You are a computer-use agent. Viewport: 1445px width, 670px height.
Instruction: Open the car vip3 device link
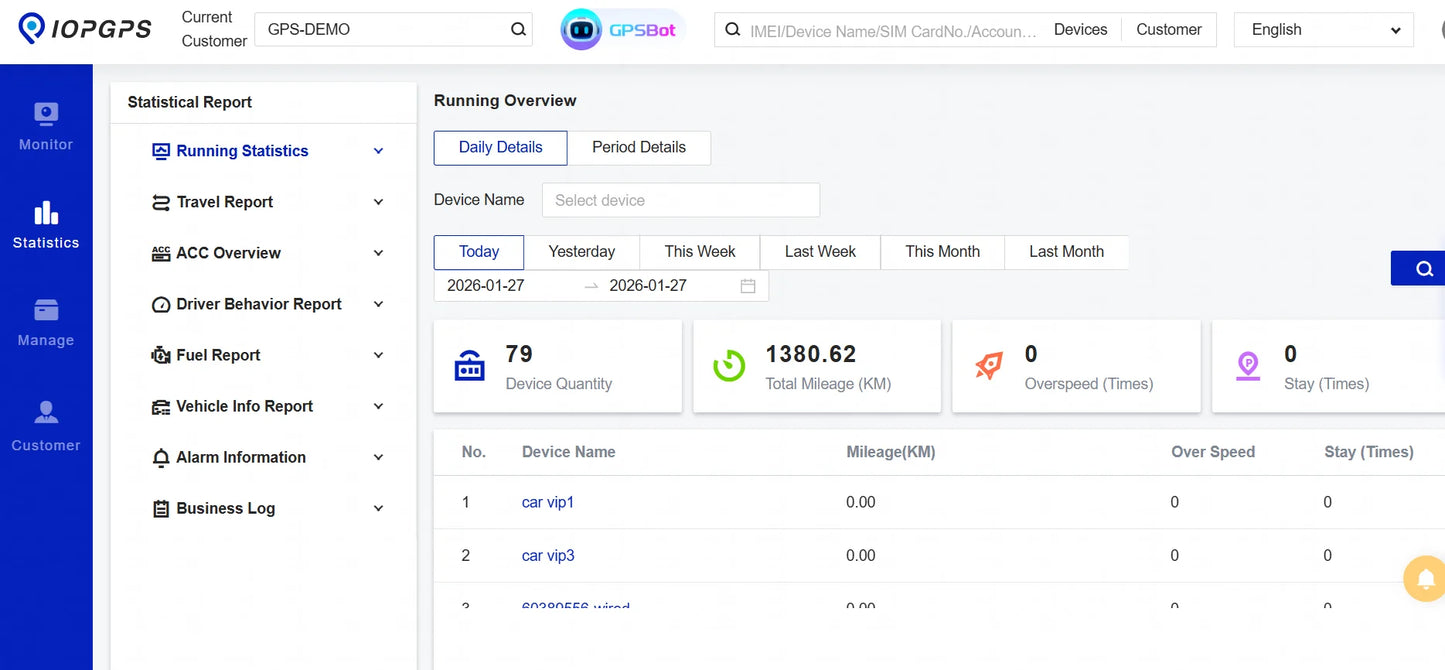548,555
